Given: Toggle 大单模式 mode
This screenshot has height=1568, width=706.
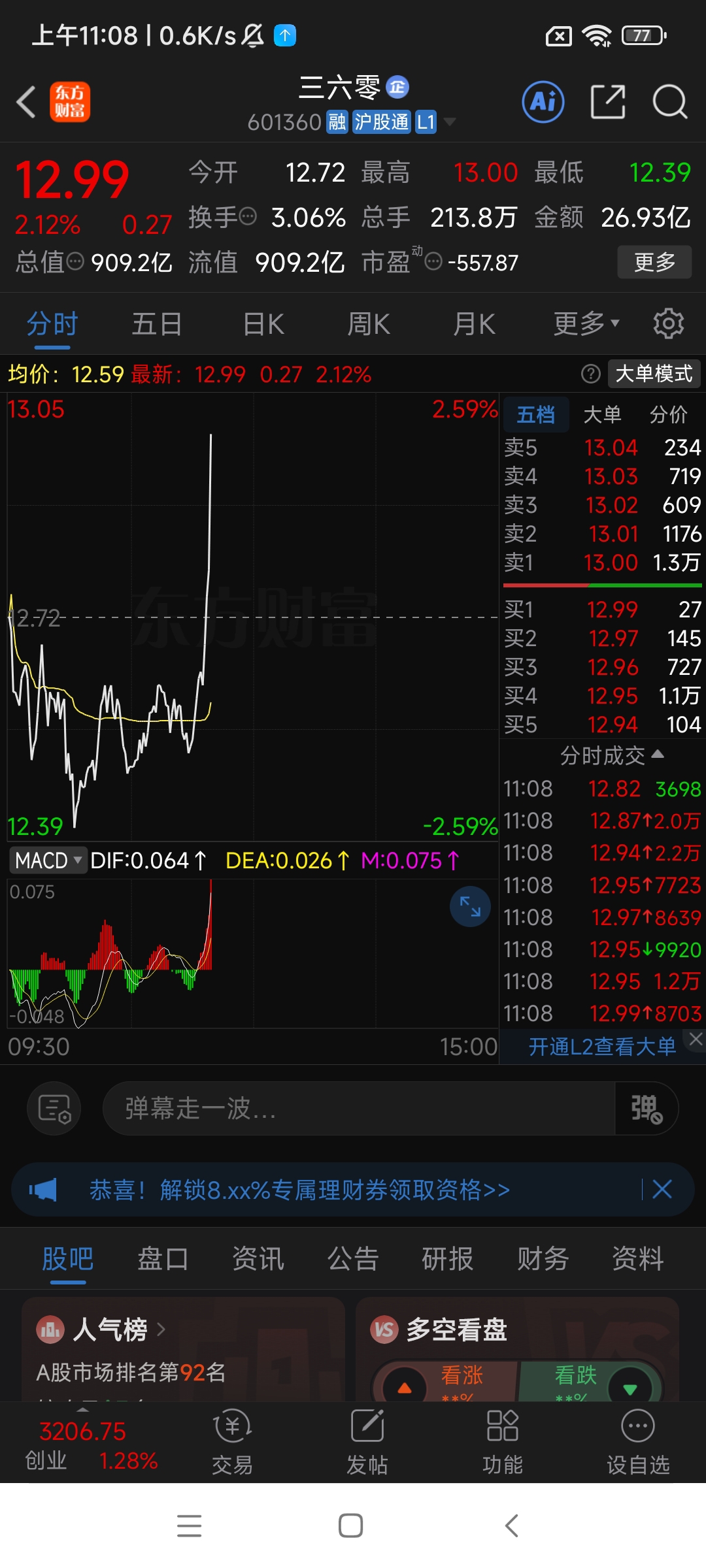Looking at the screenshot, I should pyautogui.click(x=654, y=374).
